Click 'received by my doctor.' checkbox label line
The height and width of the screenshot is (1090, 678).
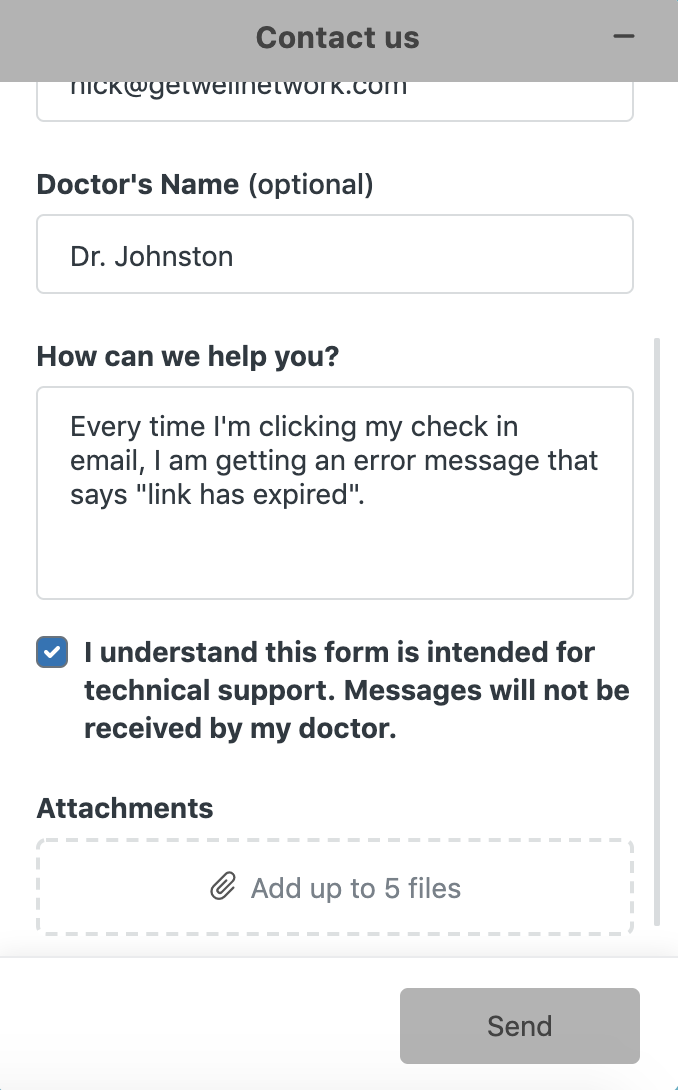click(240, 729)
